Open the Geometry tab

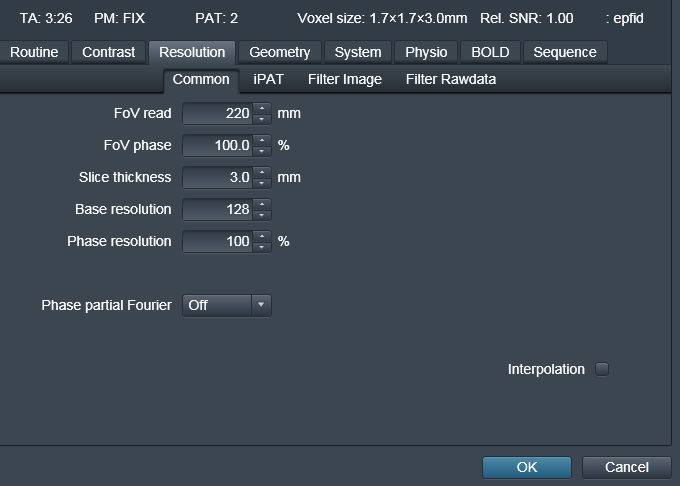280,52
